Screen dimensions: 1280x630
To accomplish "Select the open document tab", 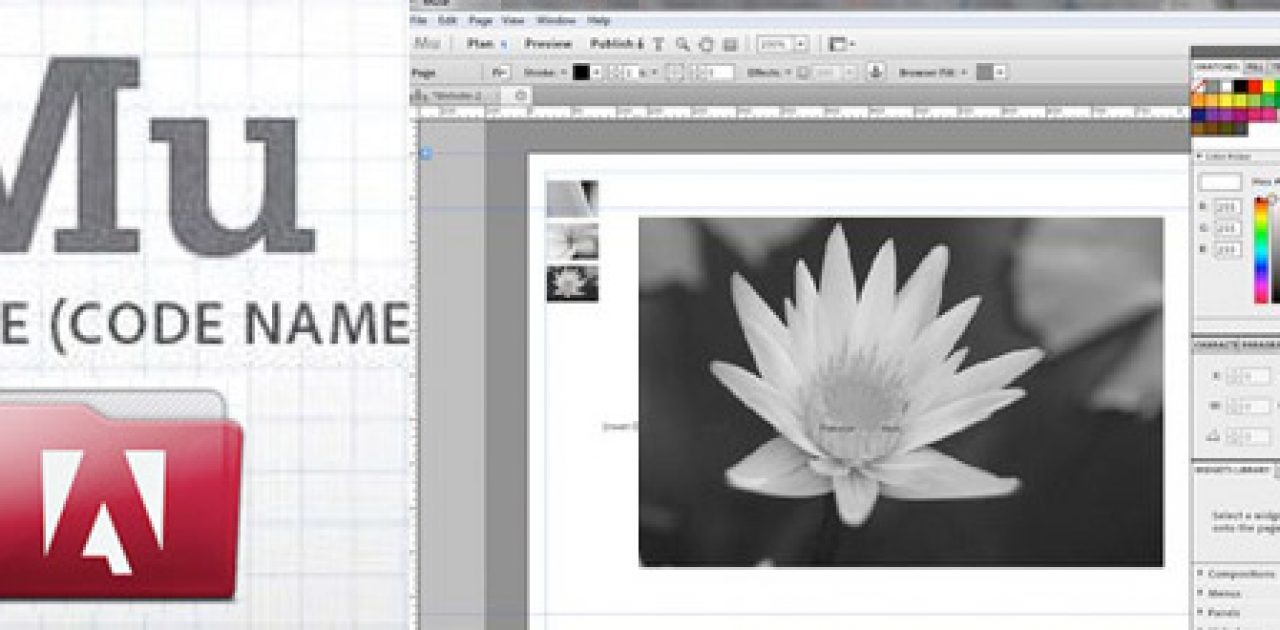I will [x=471, y=95].
